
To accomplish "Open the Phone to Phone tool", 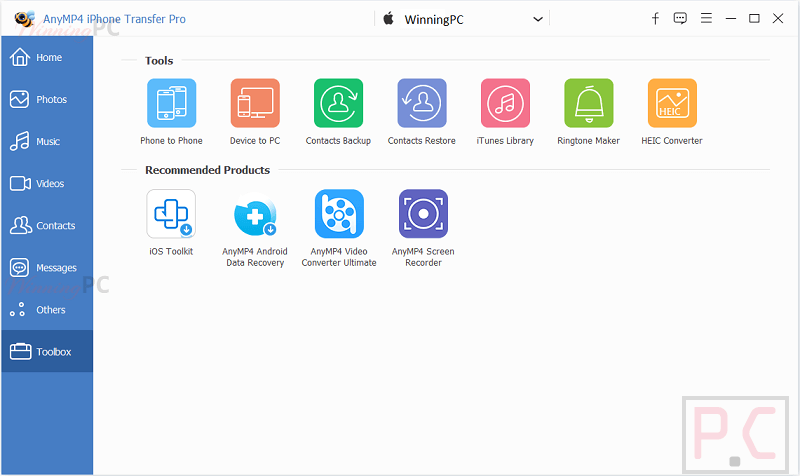I will (x=171, y=103).
